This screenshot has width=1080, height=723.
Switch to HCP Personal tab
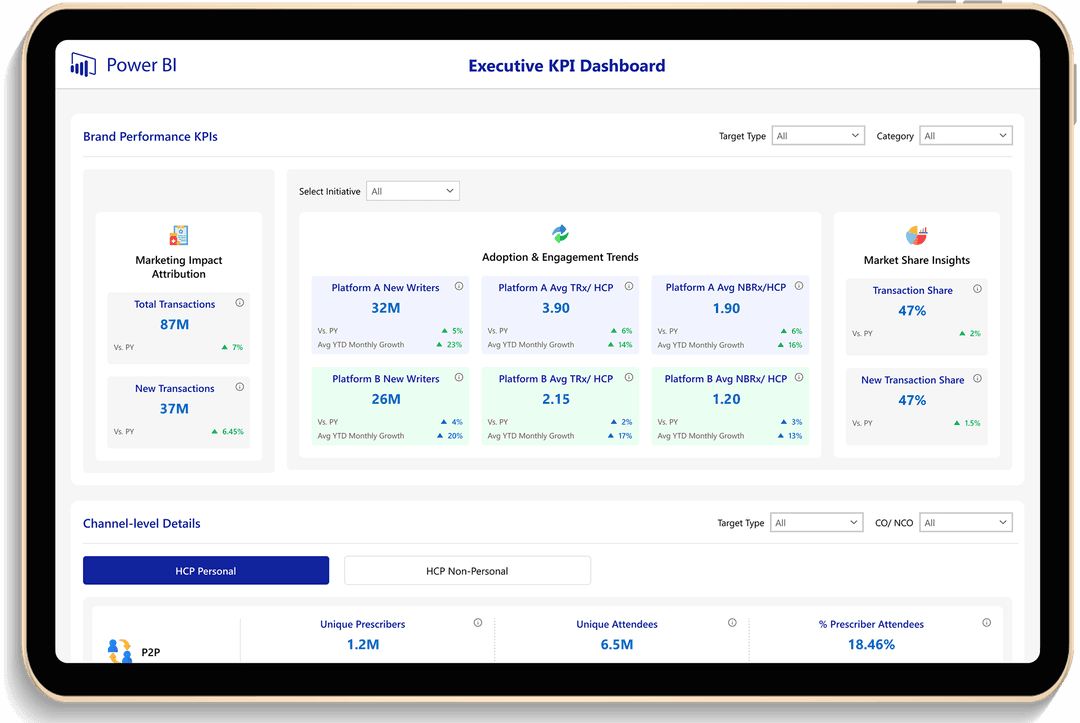pos(206,571)
